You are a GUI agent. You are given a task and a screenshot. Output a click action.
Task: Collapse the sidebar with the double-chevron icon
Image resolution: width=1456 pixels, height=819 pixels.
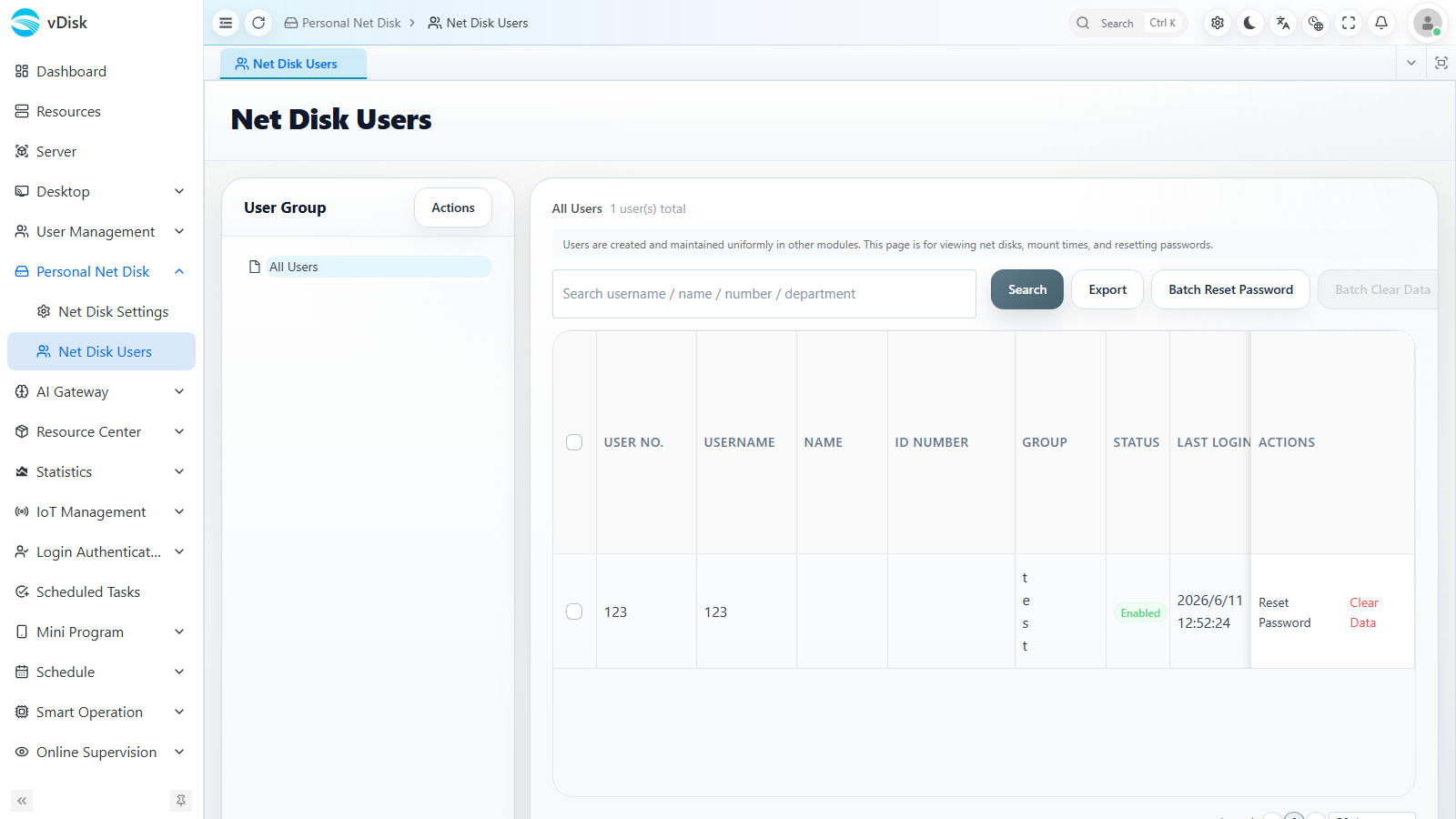(22, 801)
